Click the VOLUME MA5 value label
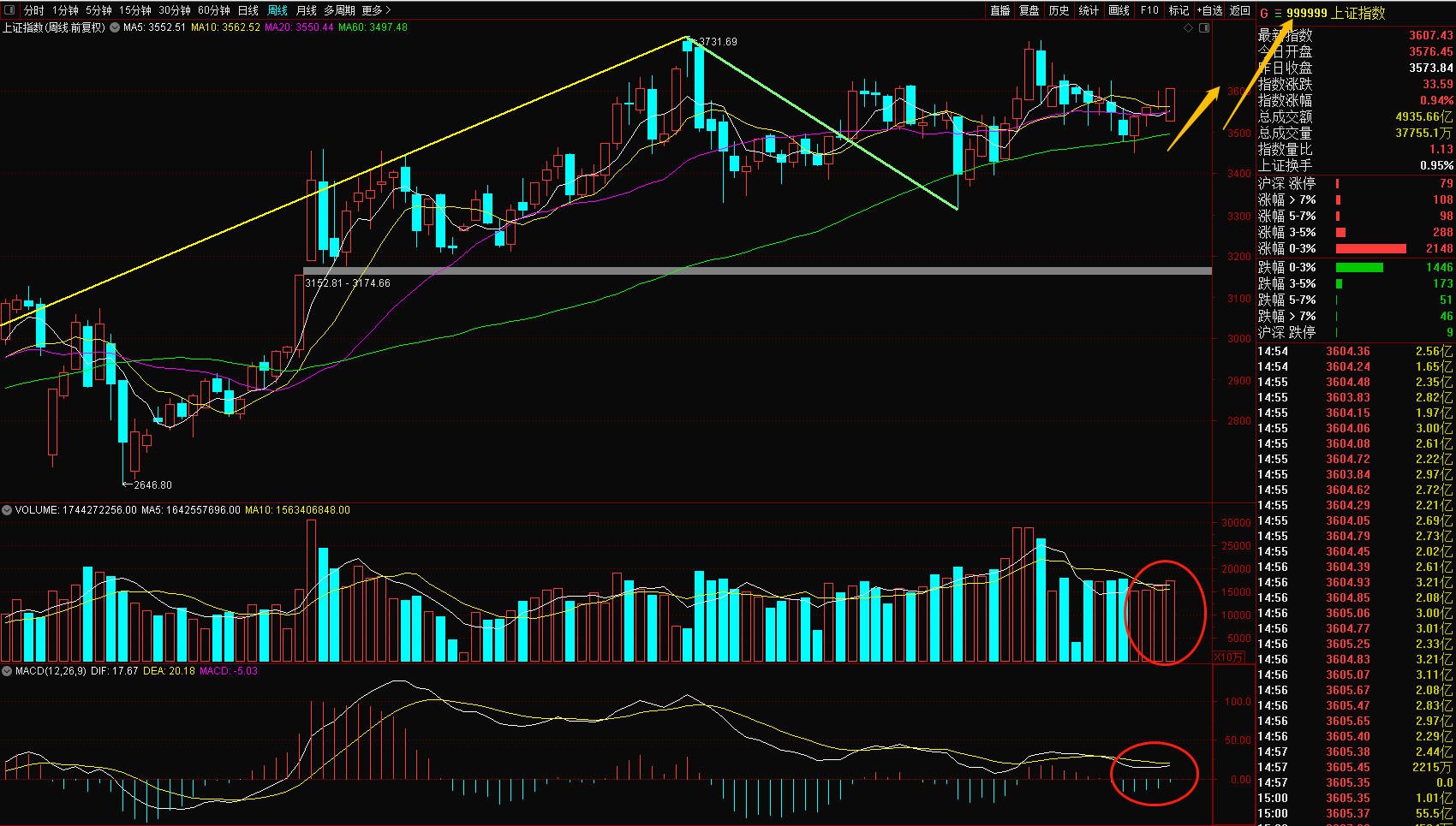The width and height of the screenshot is (1456, 826). coord(191,510)
